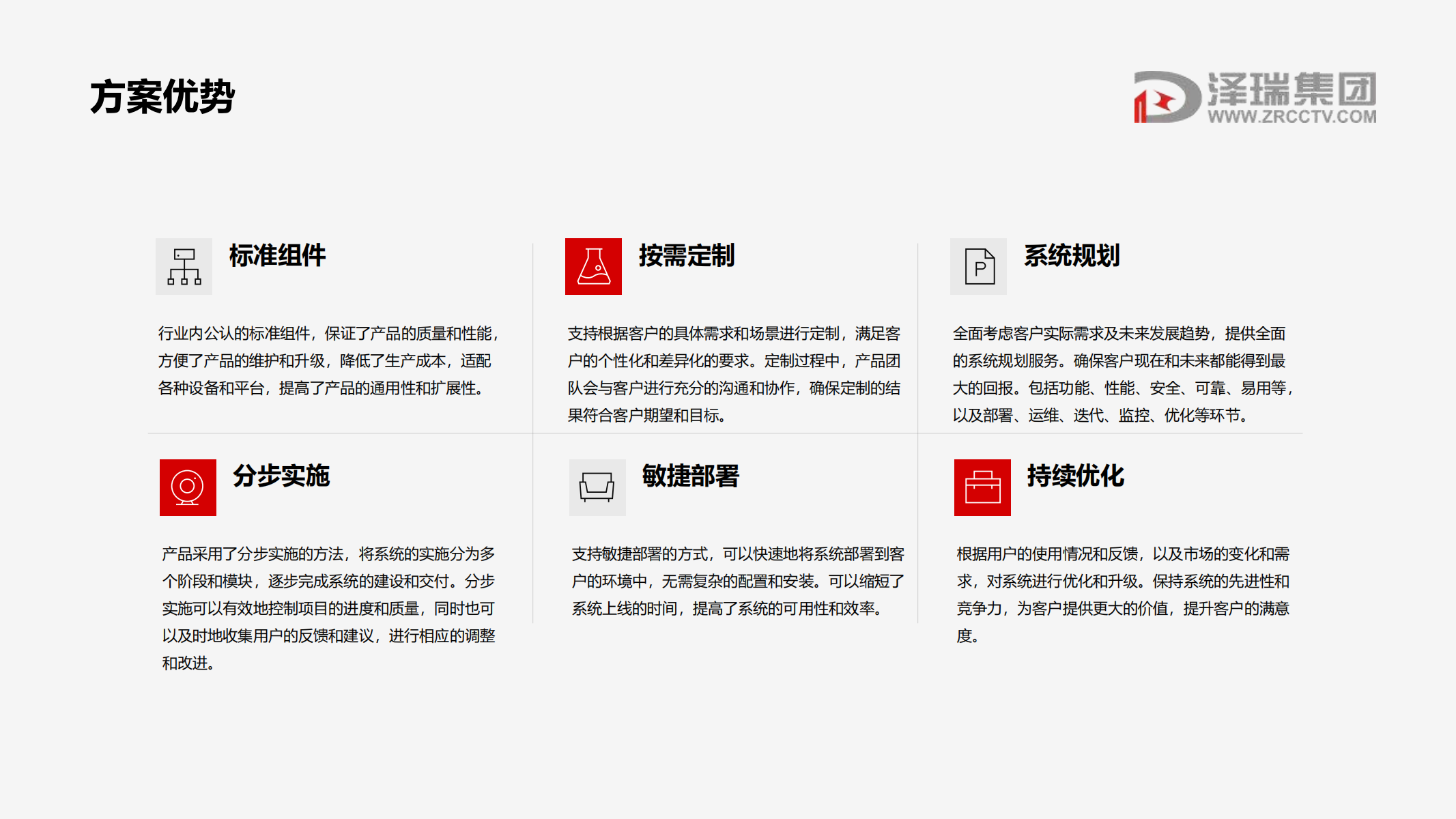Viewport: 1456px width, 819px height.
Task: Click the 敏捷部署 heading text
Action: 691,476
